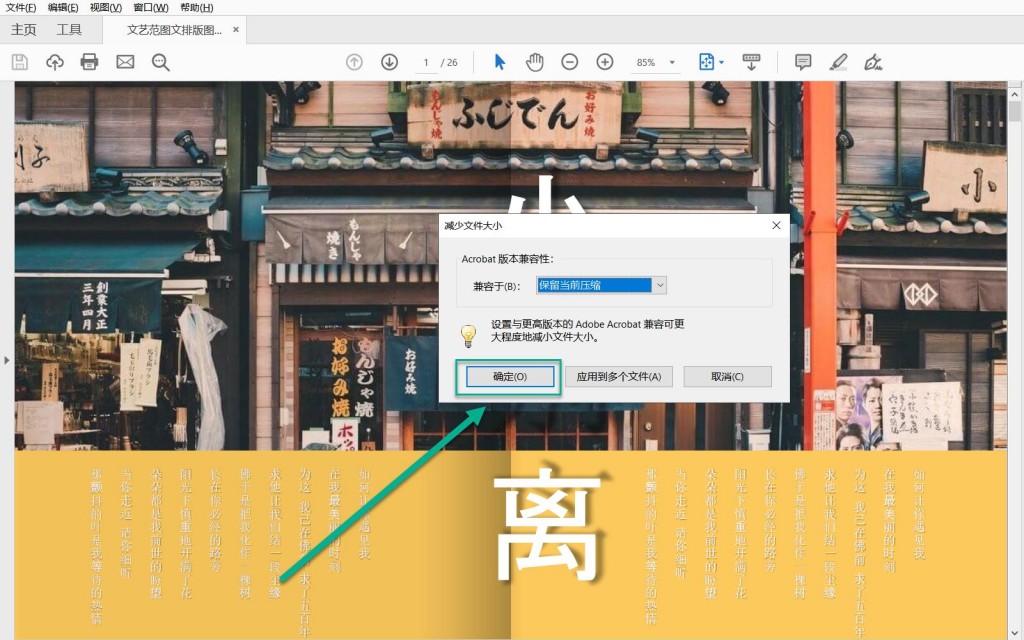Zoom in with plus icon
Image resolution: width=1024 pixels, height=640 pixels.
(605, 62)
